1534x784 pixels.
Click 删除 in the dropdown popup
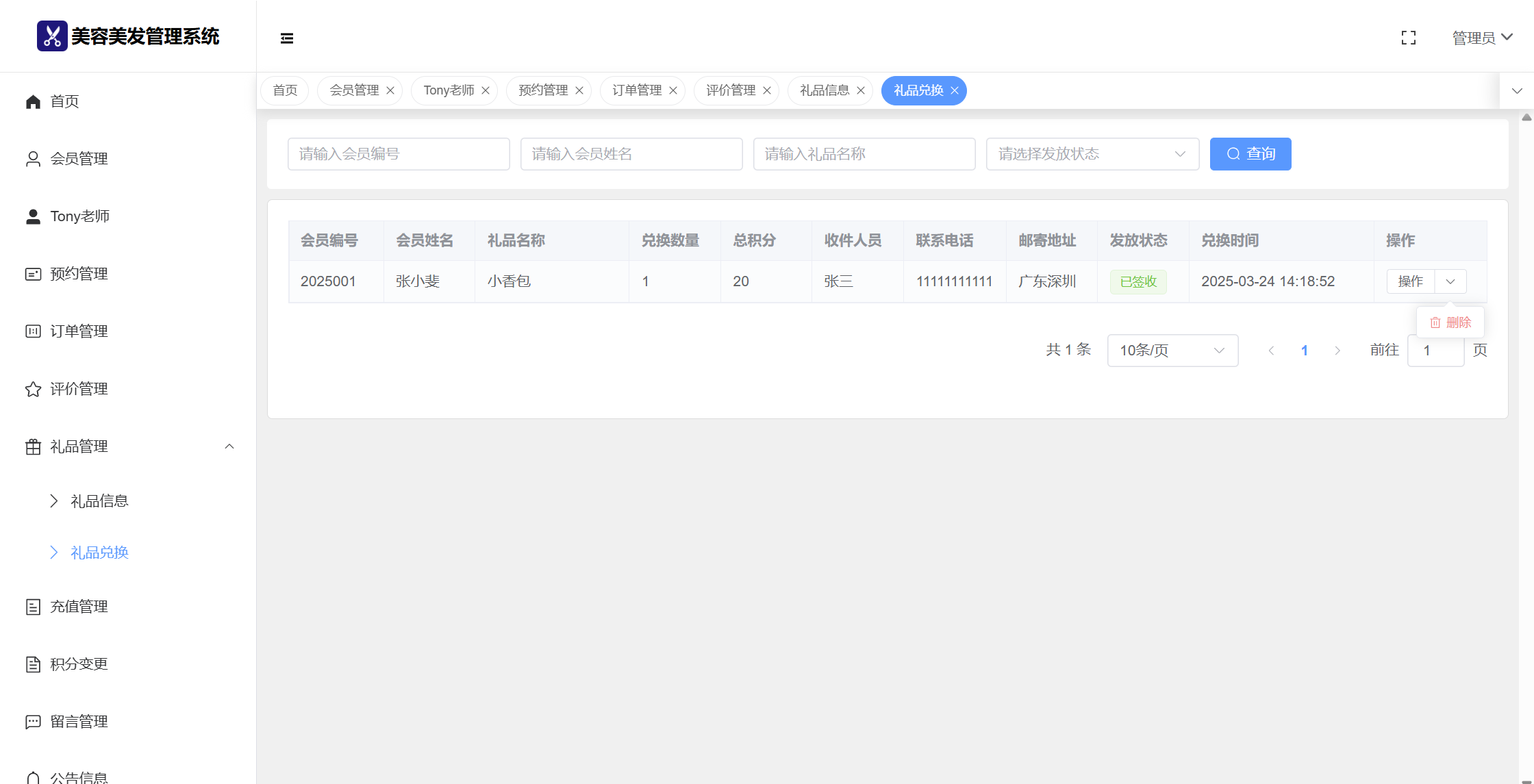[x=1450, y=323]
